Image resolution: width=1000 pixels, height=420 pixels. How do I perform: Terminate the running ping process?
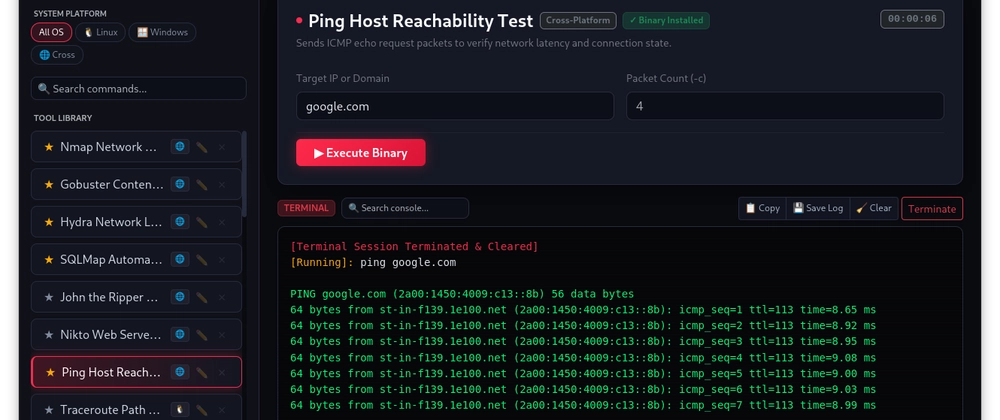click(x=932, y=209)
